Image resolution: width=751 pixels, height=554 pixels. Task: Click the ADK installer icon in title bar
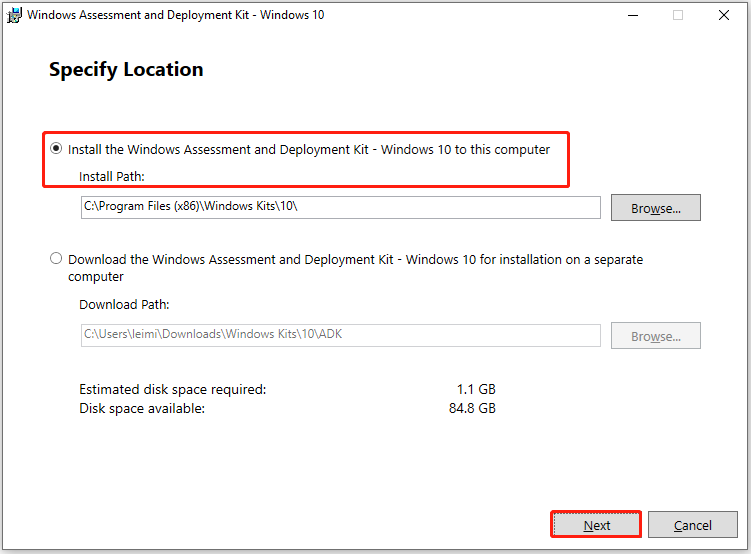14,15
